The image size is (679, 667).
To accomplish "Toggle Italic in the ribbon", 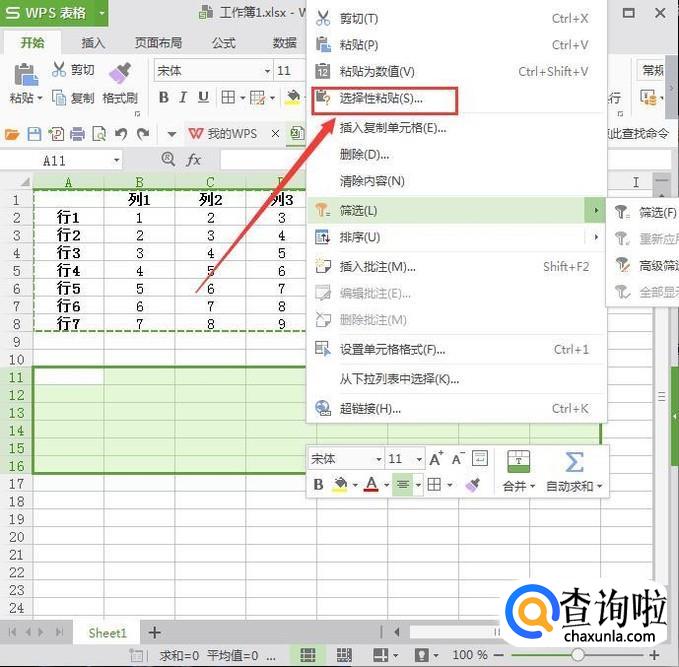I will tap(183, 97).
